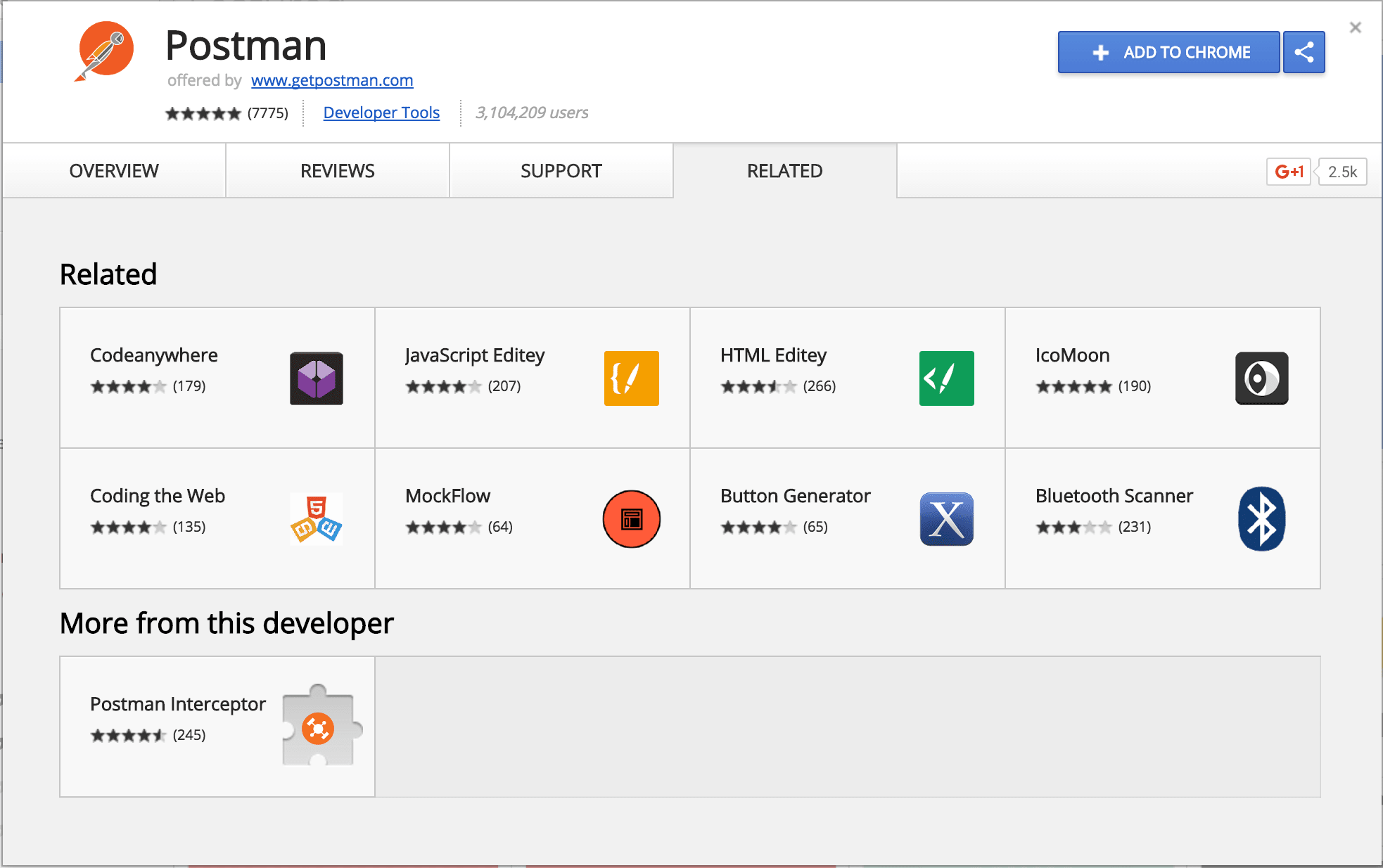1383x868 pixels.
Task: Click the Postman app logo icon
Action: coord(104,51)
